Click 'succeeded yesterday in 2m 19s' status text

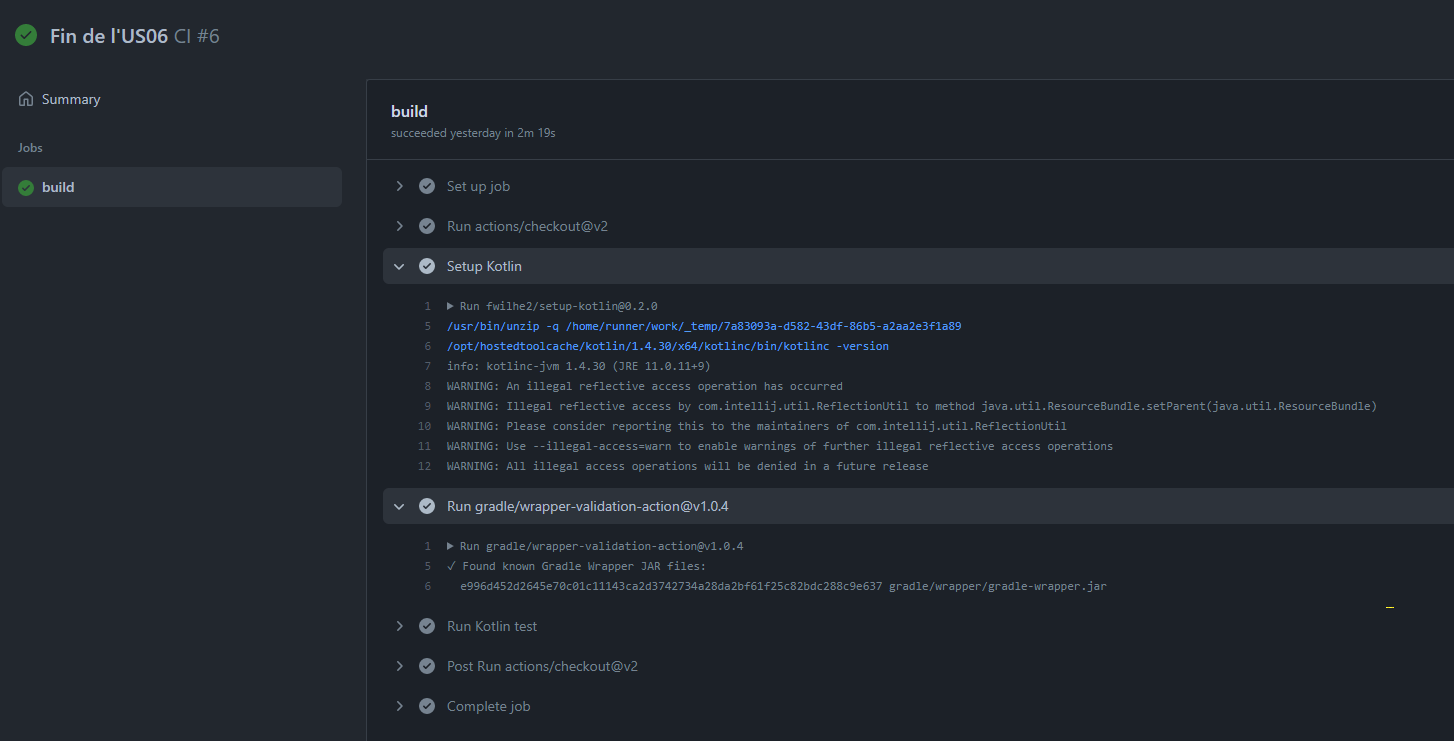coord(473,132)
